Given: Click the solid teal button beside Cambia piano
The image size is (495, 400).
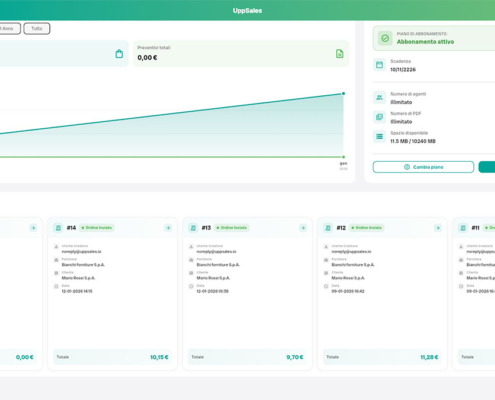Looking at the screenshot, I should pyautogui.click(x=487, y=167).
